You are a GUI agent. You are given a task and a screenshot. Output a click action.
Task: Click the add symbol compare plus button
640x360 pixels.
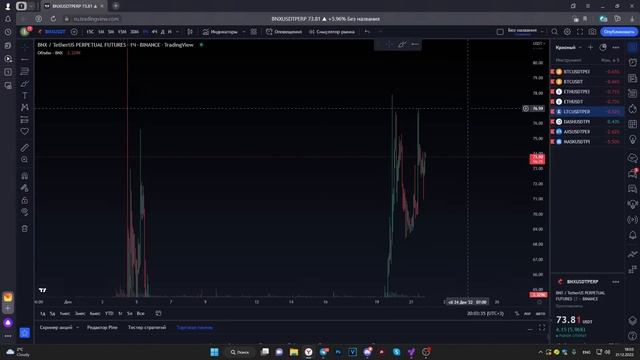coord(74,32)
